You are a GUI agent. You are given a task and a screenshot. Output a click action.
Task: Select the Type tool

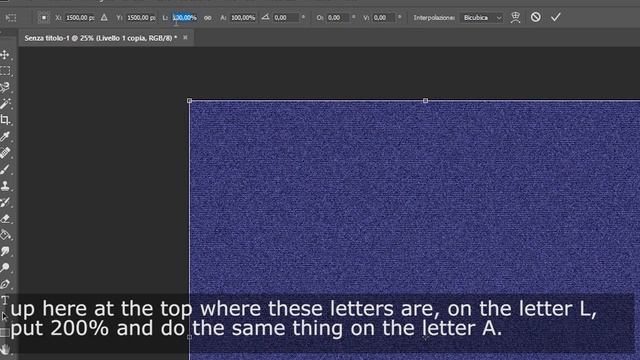pos(5,300)
